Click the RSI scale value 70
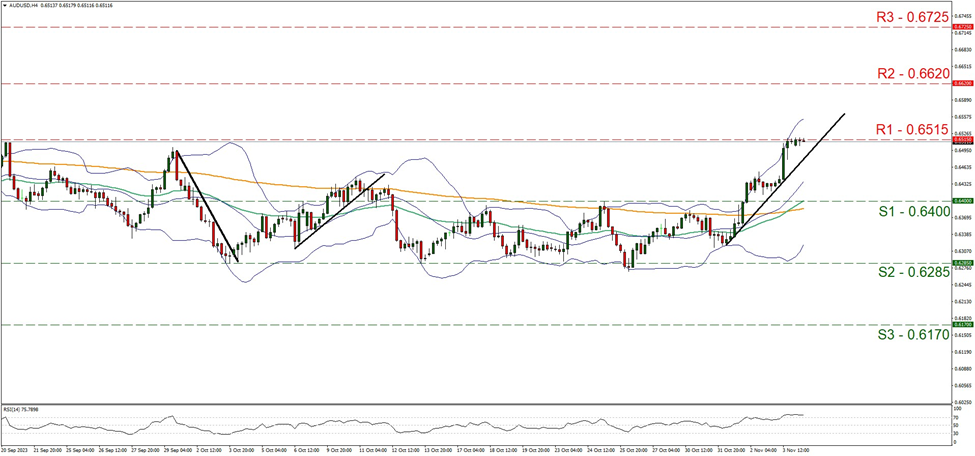Viewport: 975px width, 456px height. coord(956,418)
